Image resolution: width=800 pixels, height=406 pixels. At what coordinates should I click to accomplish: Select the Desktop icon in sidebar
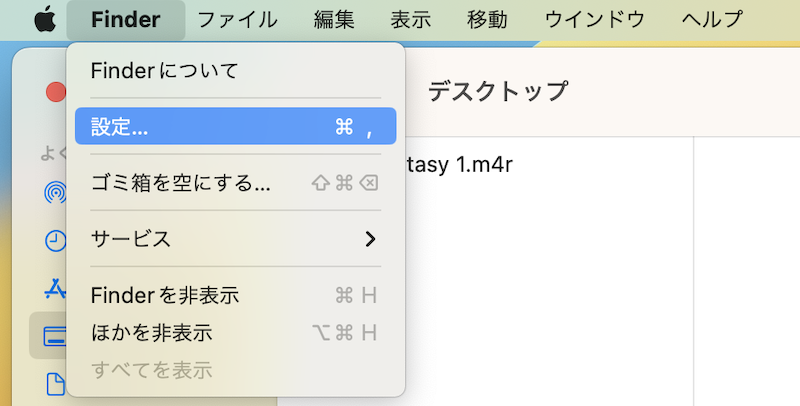point(55,336)
